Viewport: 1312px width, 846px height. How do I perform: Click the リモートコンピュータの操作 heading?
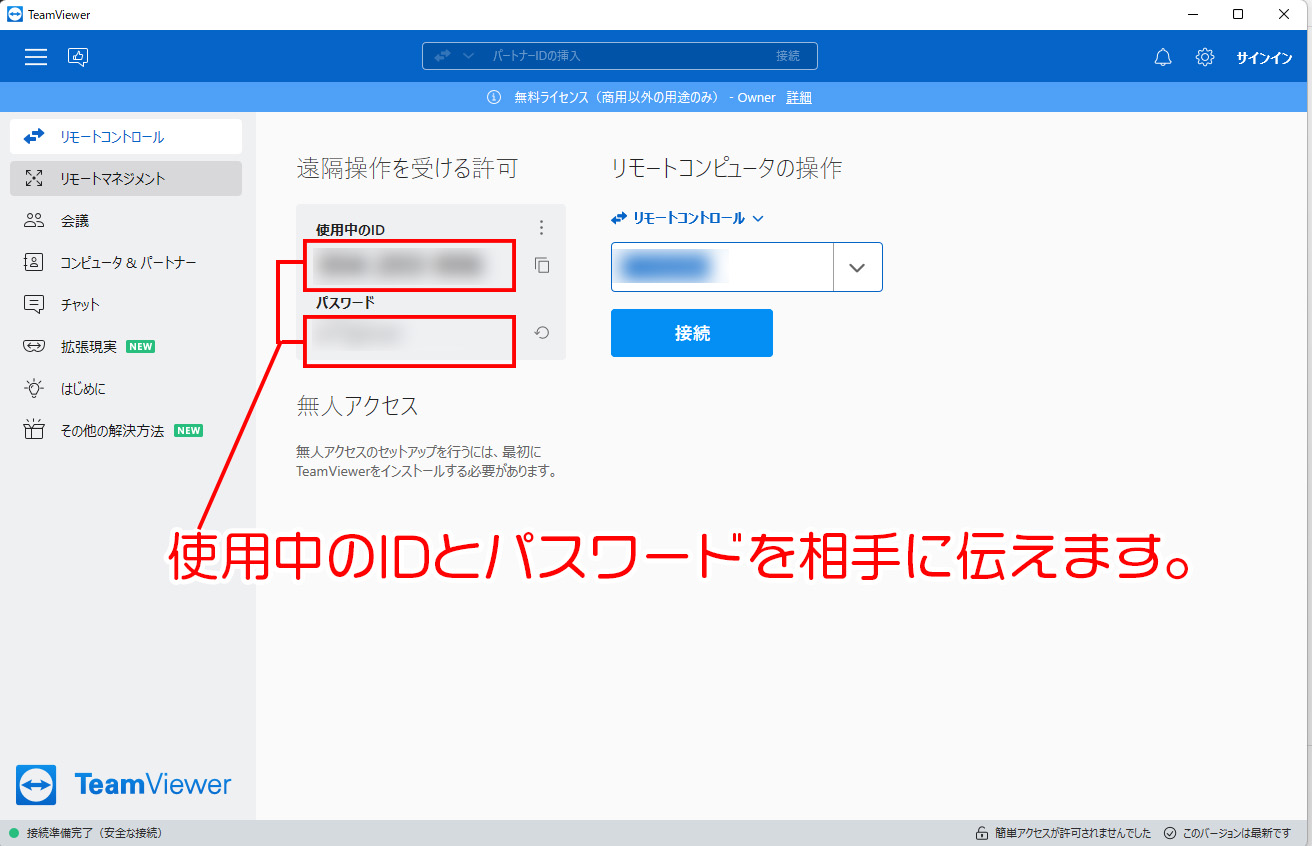pyautogui.click(x=727, y=169)
